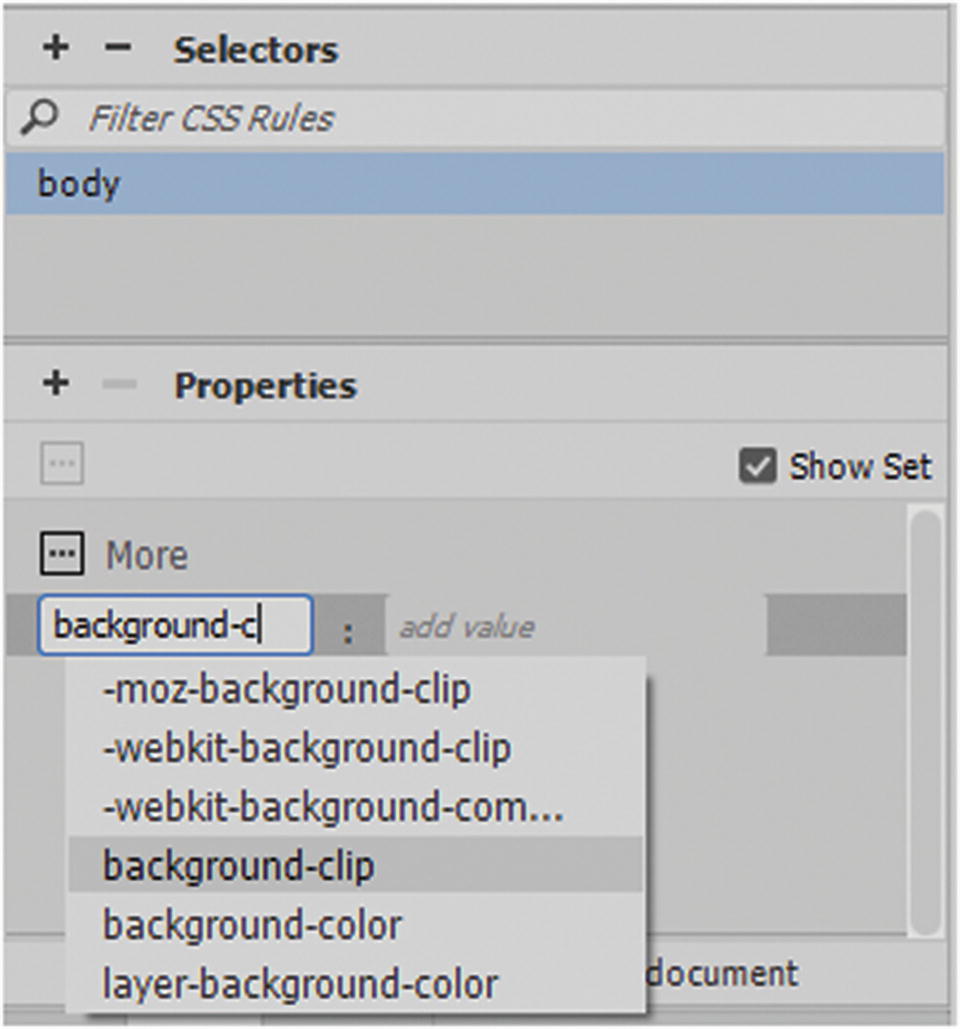The height and width of the screenshot is (1029, 960).
Task: Select layer-background-color from the list
Action: [300, 984]
